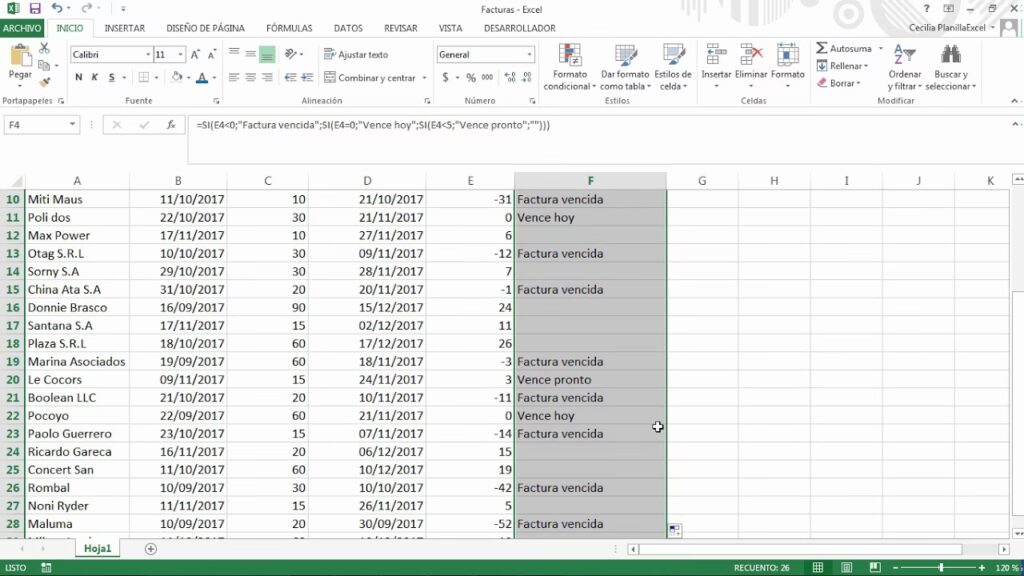
Task: Click the insert function fx icon
Action: pyautogui.click(x=171, y=125)
